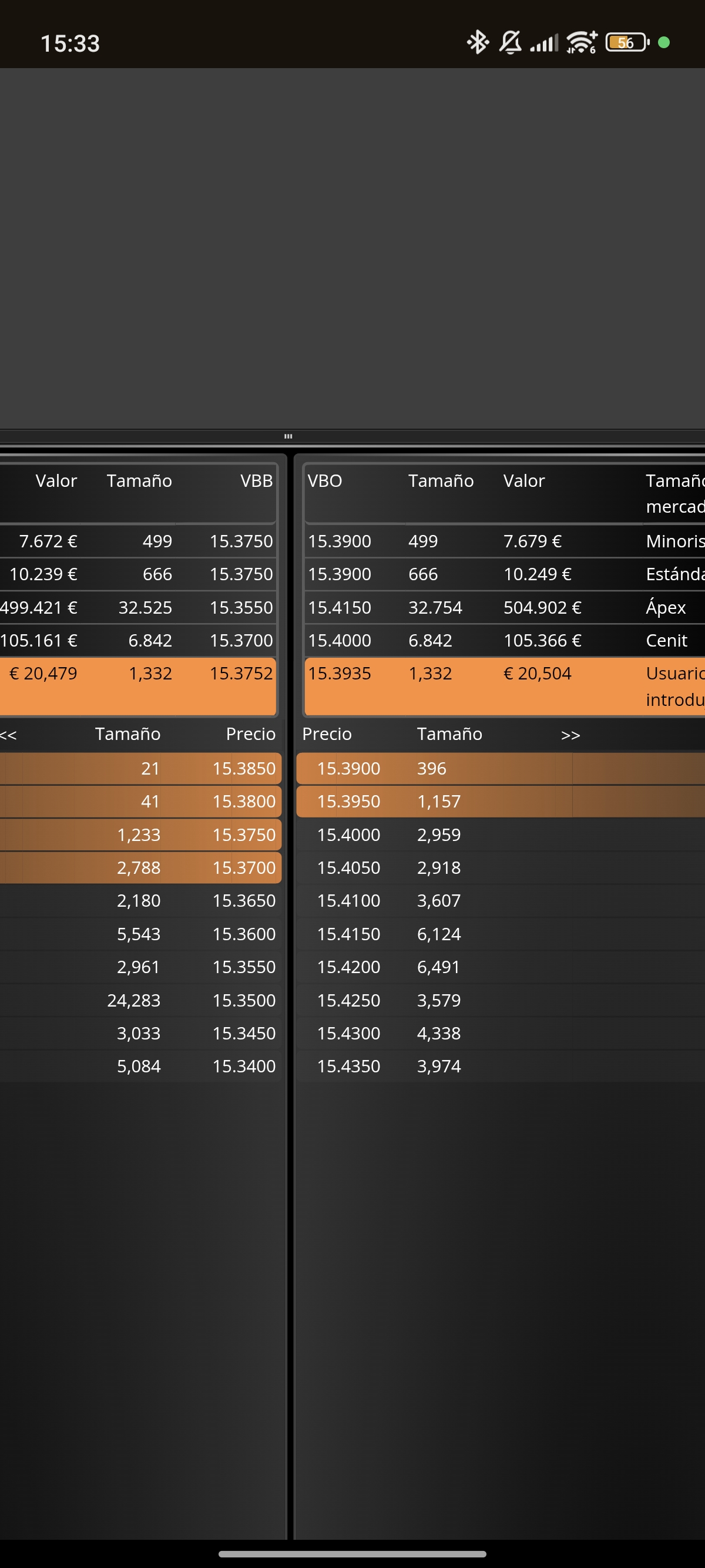Select ask level priced 15.4100
The height and width of the screenshot is (1568, 705).
[x=501, y=901]
